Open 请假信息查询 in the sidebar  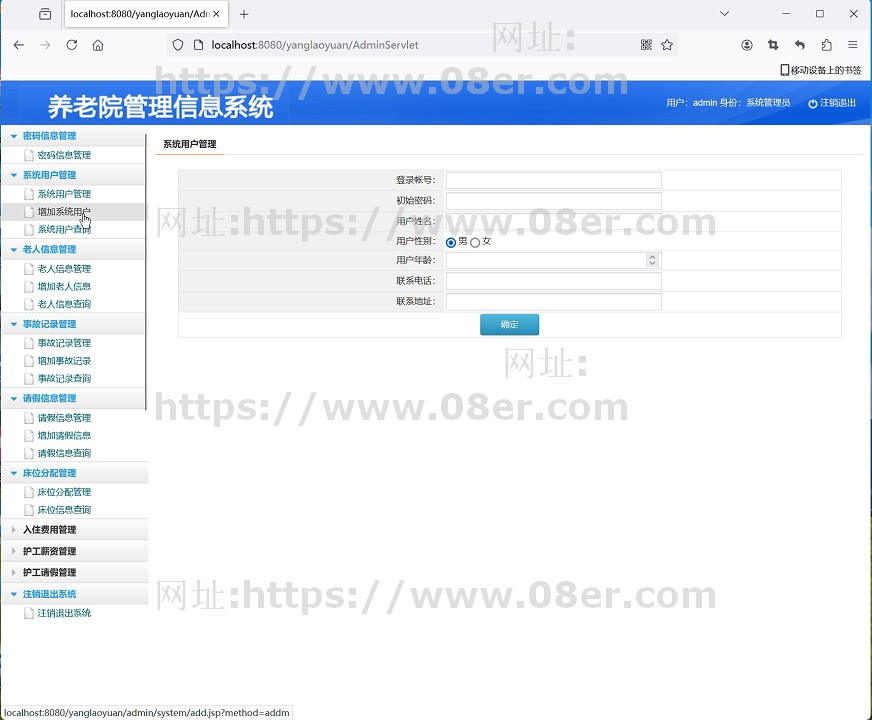click(x=64, y=454)
